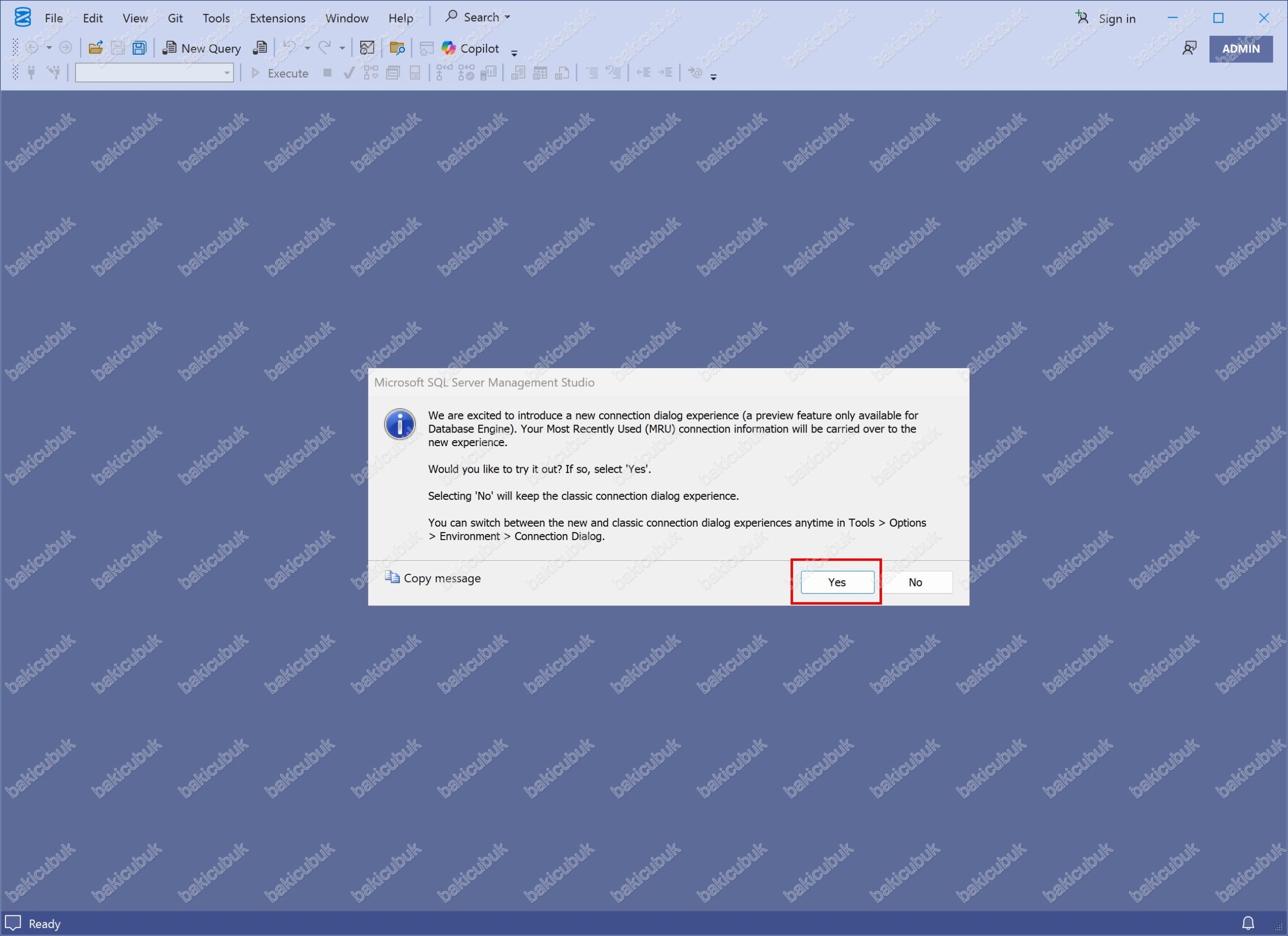Click the 'Ready' status bar text
Viewport: 1288px width, 936px height.
point(44,923)
